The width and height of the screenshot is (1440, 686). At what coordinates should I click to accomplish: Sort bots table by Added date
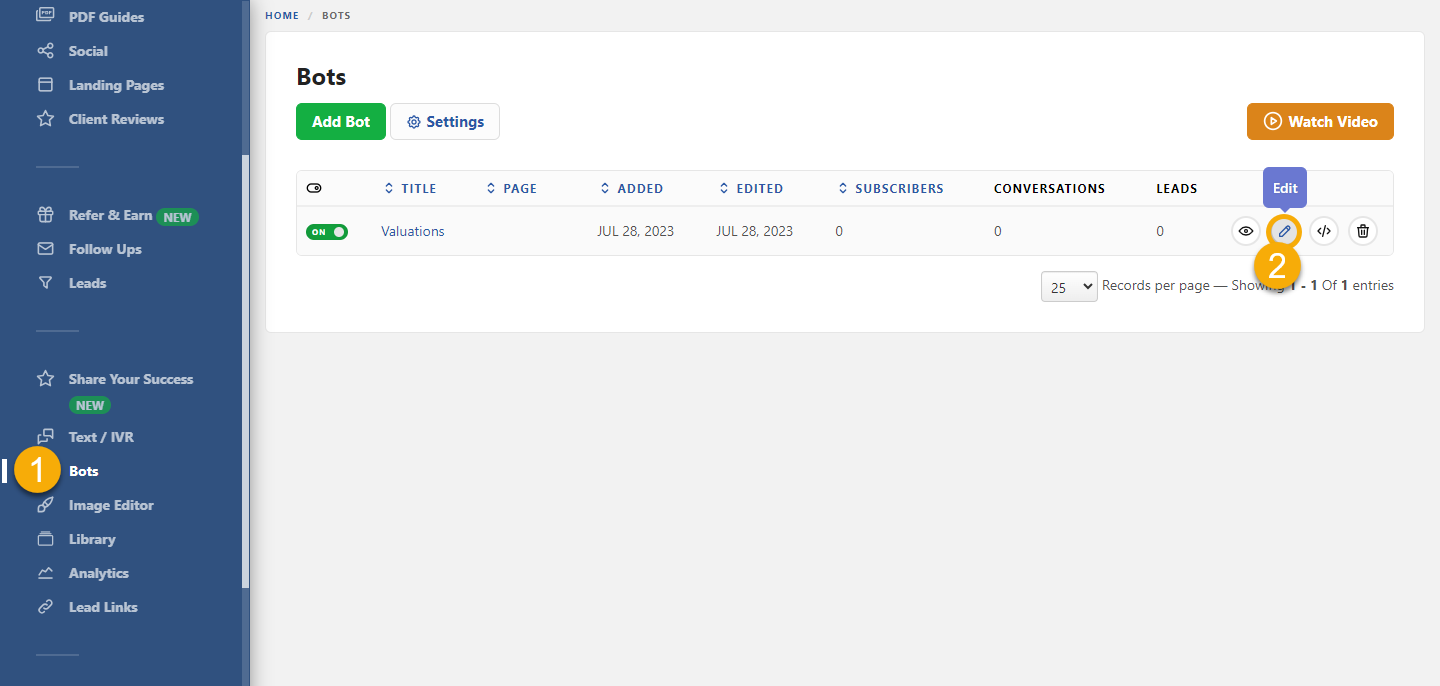[631, 188]
